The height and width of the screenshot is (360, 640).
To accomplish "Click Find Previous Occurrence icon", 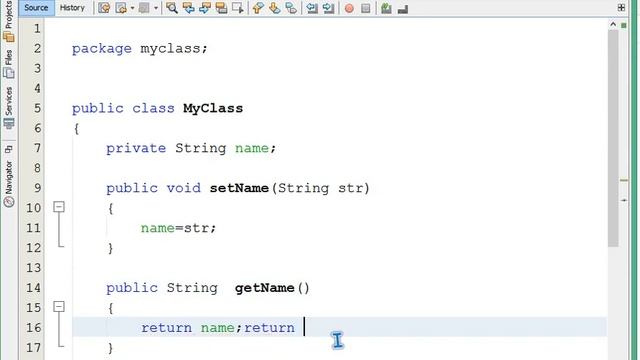I will click(x=189, y=8).
